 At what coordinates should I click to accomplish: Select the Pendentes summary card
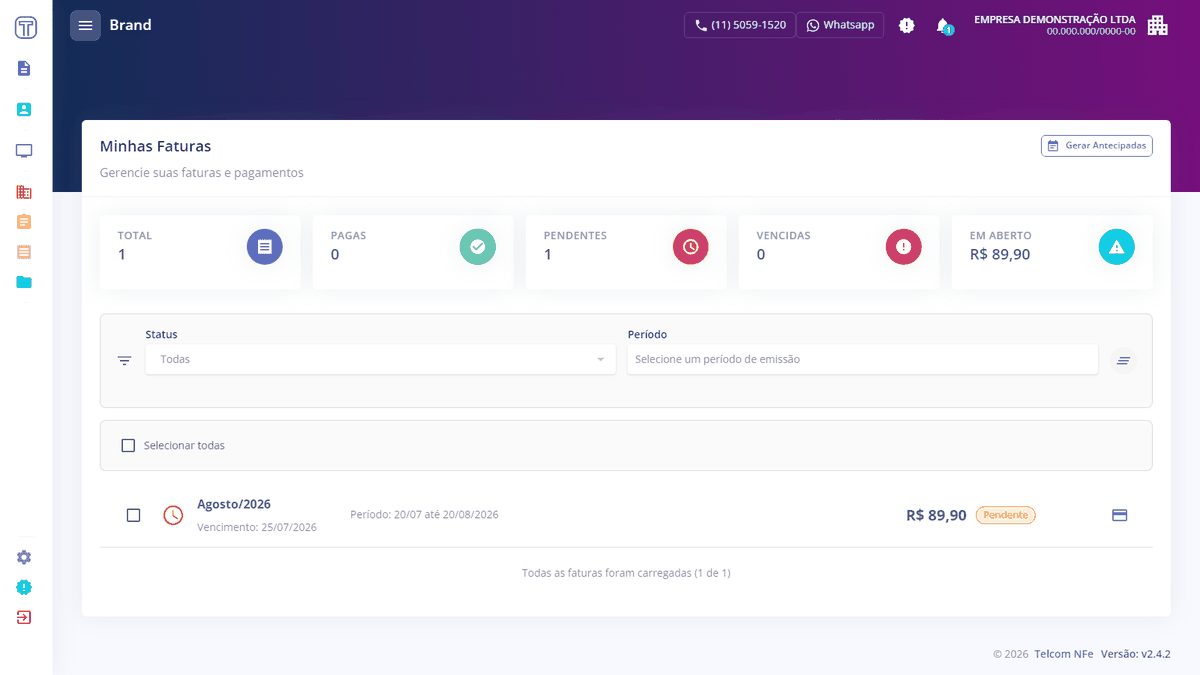pyautogui.click(x=626, y=252)
